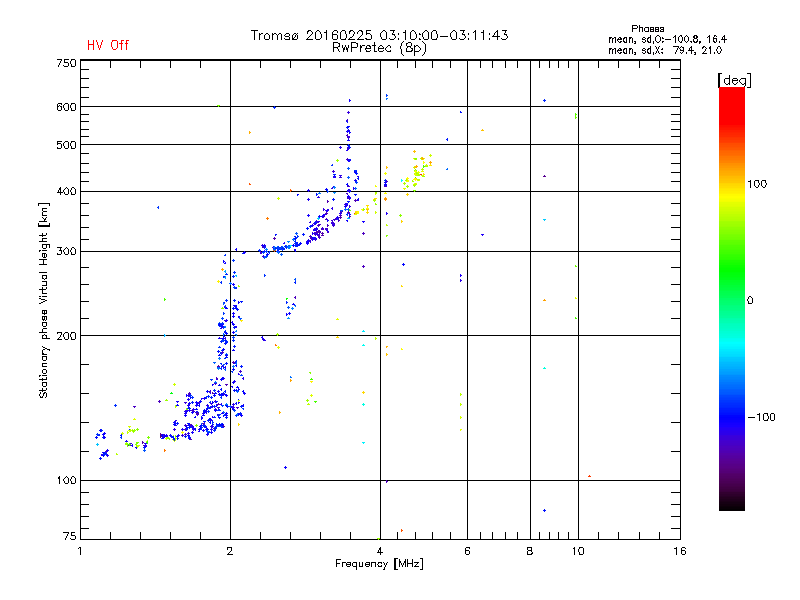Click x-axis tick label '4'
The height and width of the screenshot is (600, 800).
pos(380,551)
